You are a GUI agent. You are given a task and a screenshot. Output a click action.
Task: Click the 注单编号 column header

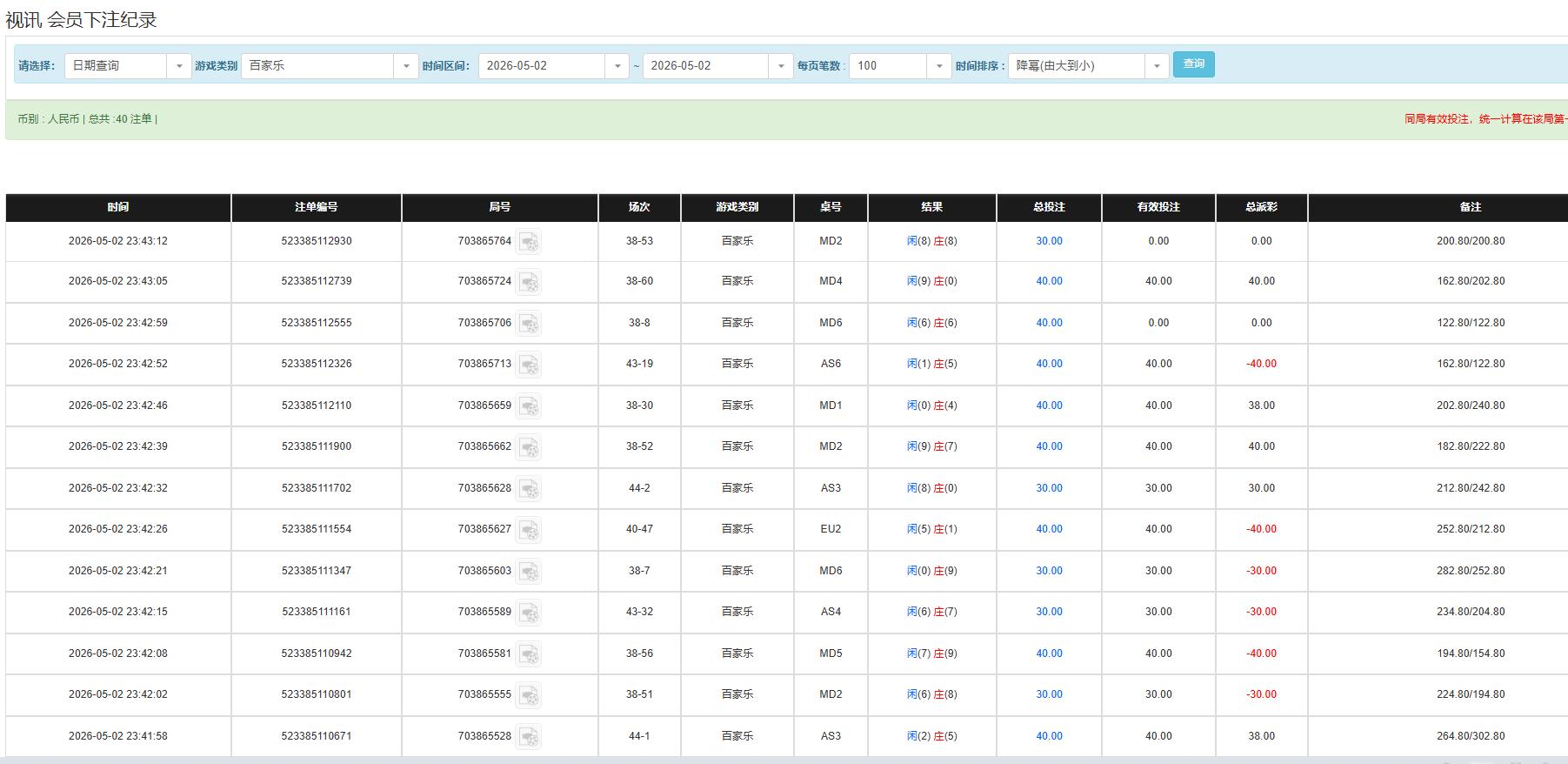click(x=317, y=207)
